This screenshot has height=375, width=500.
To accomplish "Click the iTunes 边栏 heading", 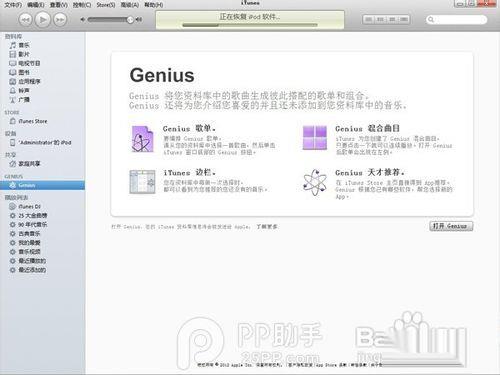I will tap(189, 173).
